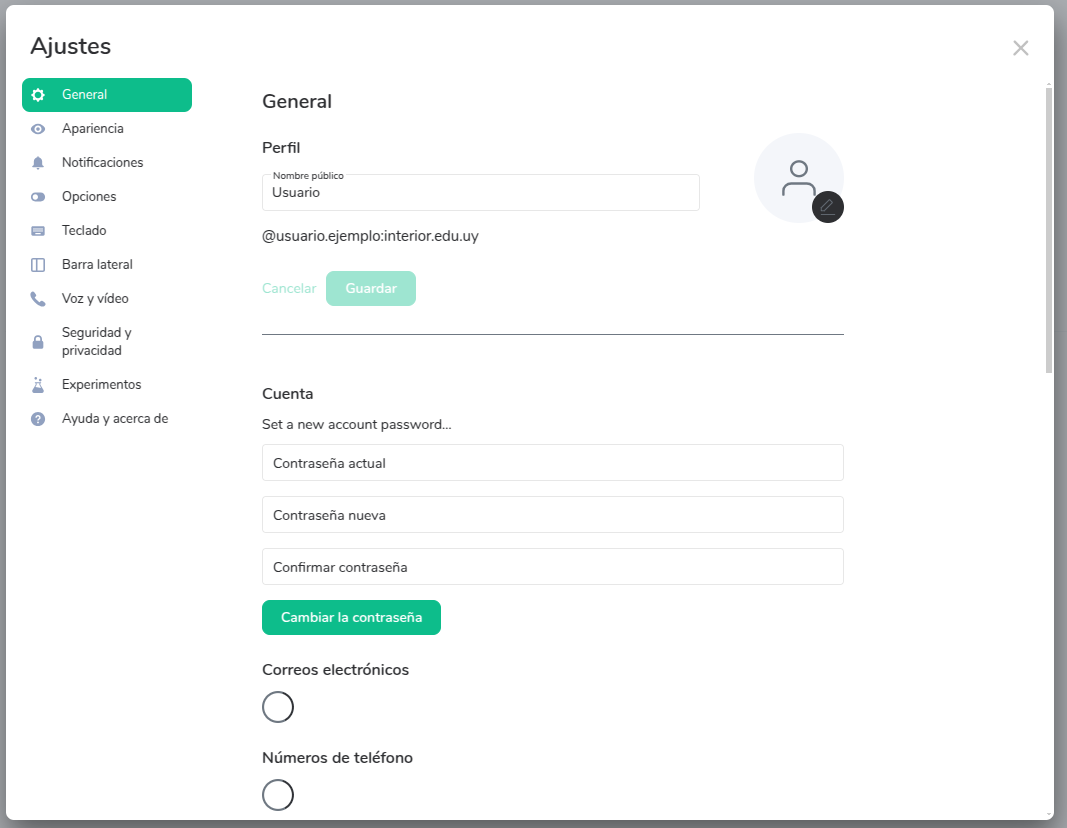Click the Opciones toggle icon
This screenshot has height=828, width=1067.
click(38, 197)
